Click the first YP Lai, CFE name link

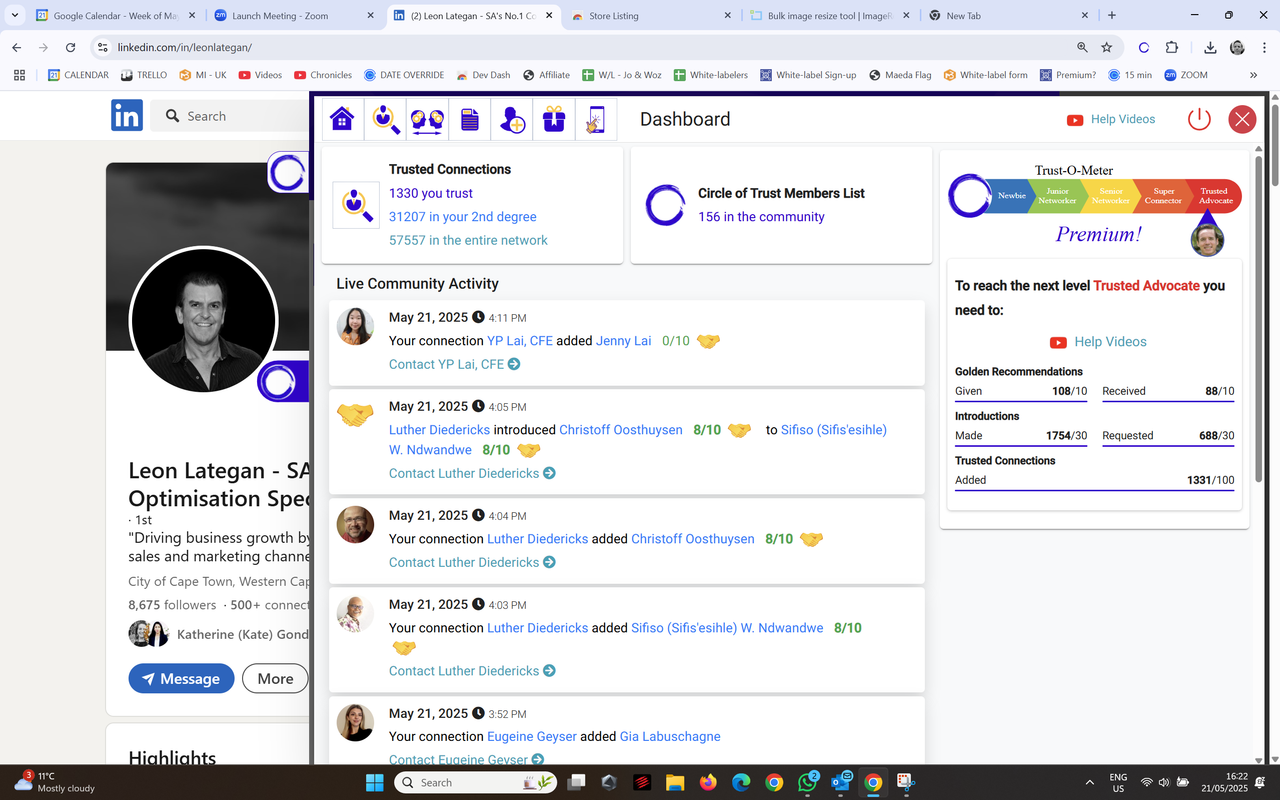coord(520,341)
